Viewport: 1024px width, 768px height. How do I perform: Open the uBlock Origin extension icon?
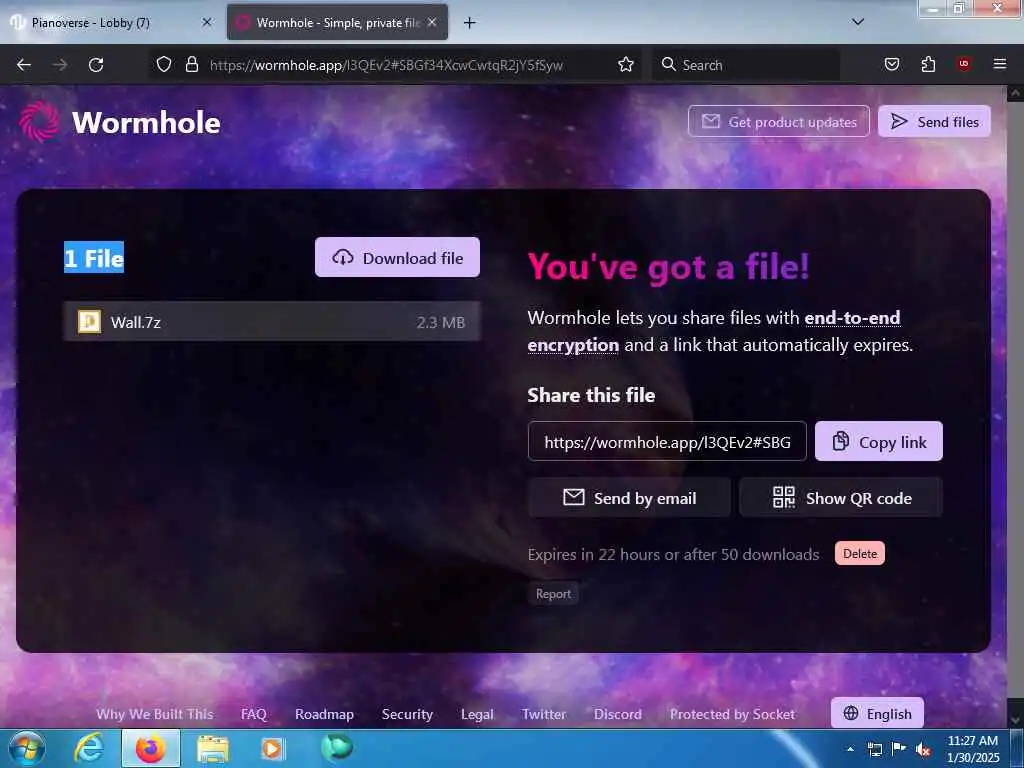pos(963,64)
